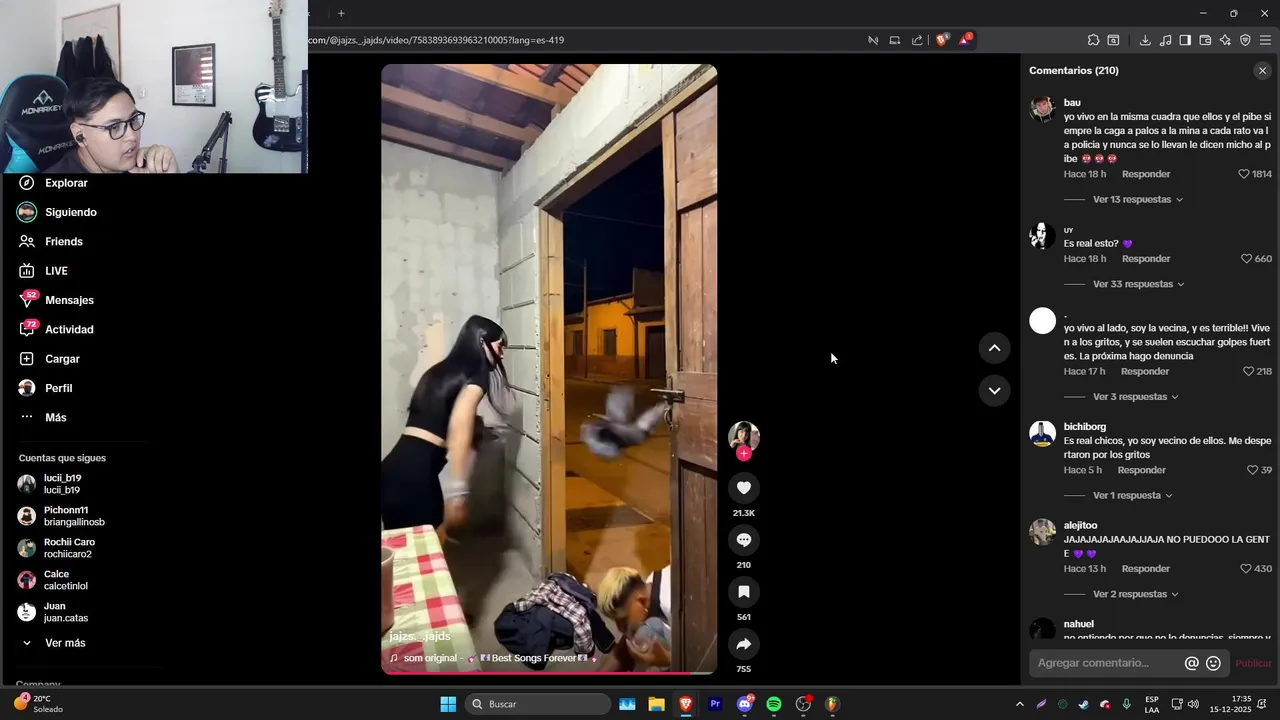Viewport: 1280px width, 720px height.
Task: Like the 'Es real esto?' comment
Action: (1246, 259)
